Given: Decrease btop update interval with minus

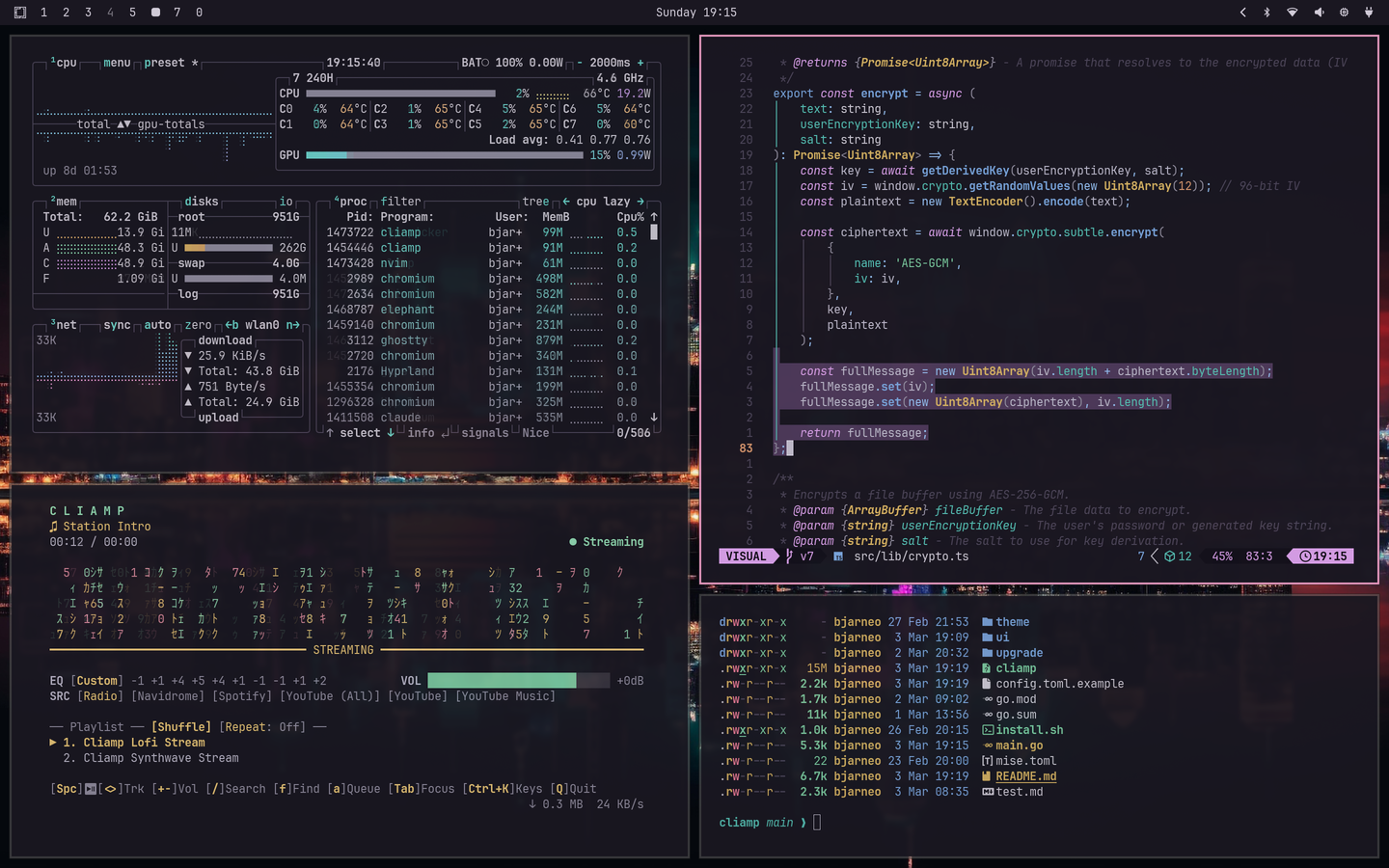Looking at the screenshot, I should click(x=579, y=63).
